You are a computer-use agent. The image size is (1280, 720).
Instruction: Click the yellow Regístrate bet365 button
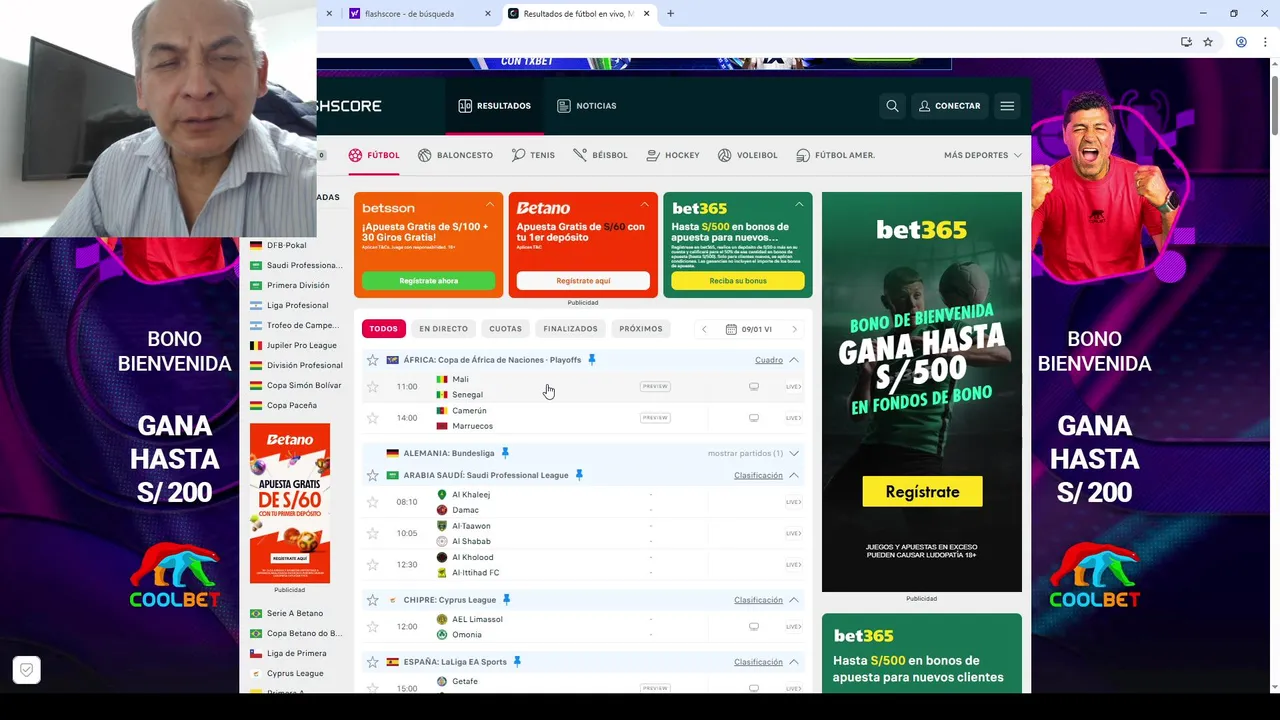(922, 491)
